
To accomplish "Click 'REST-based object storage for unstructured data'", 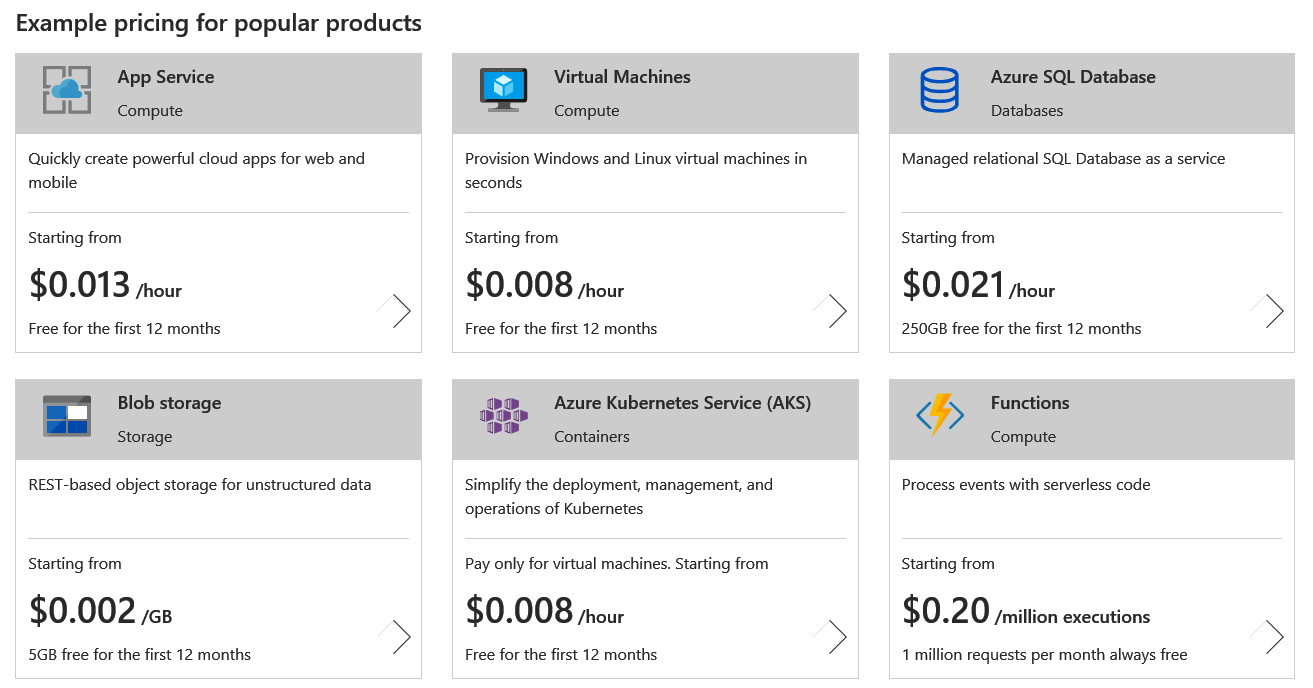I will click(x=200, y=484).
